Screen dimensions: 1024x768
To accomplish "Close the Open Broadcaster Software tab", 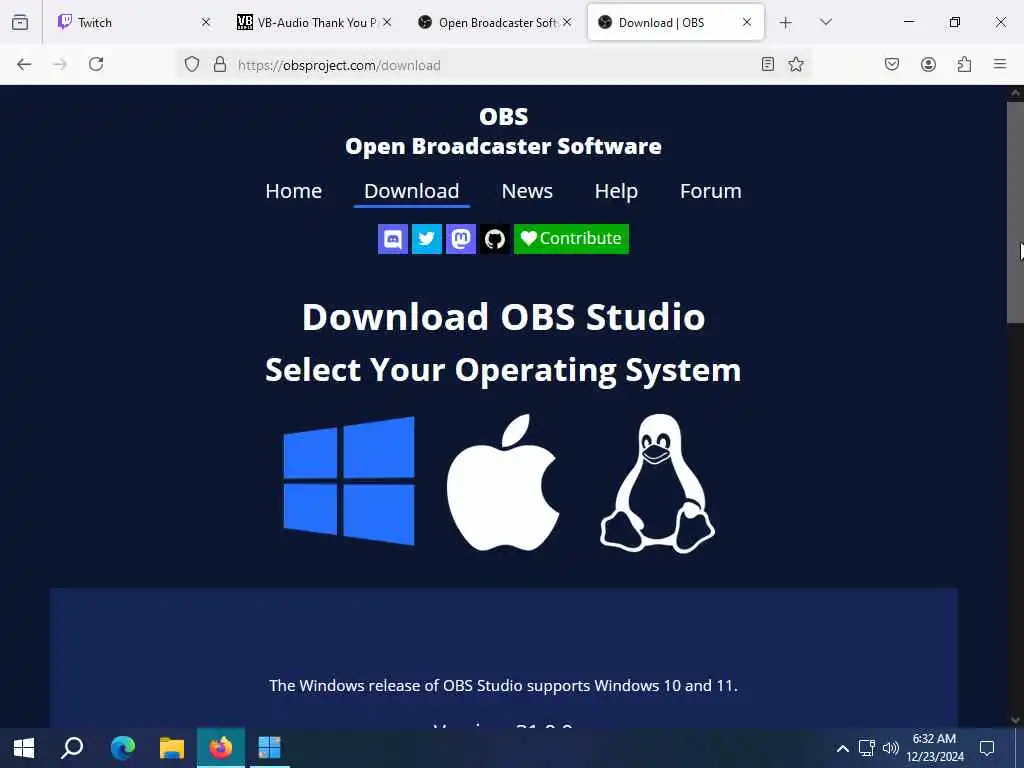I will (x=567, y=22).
